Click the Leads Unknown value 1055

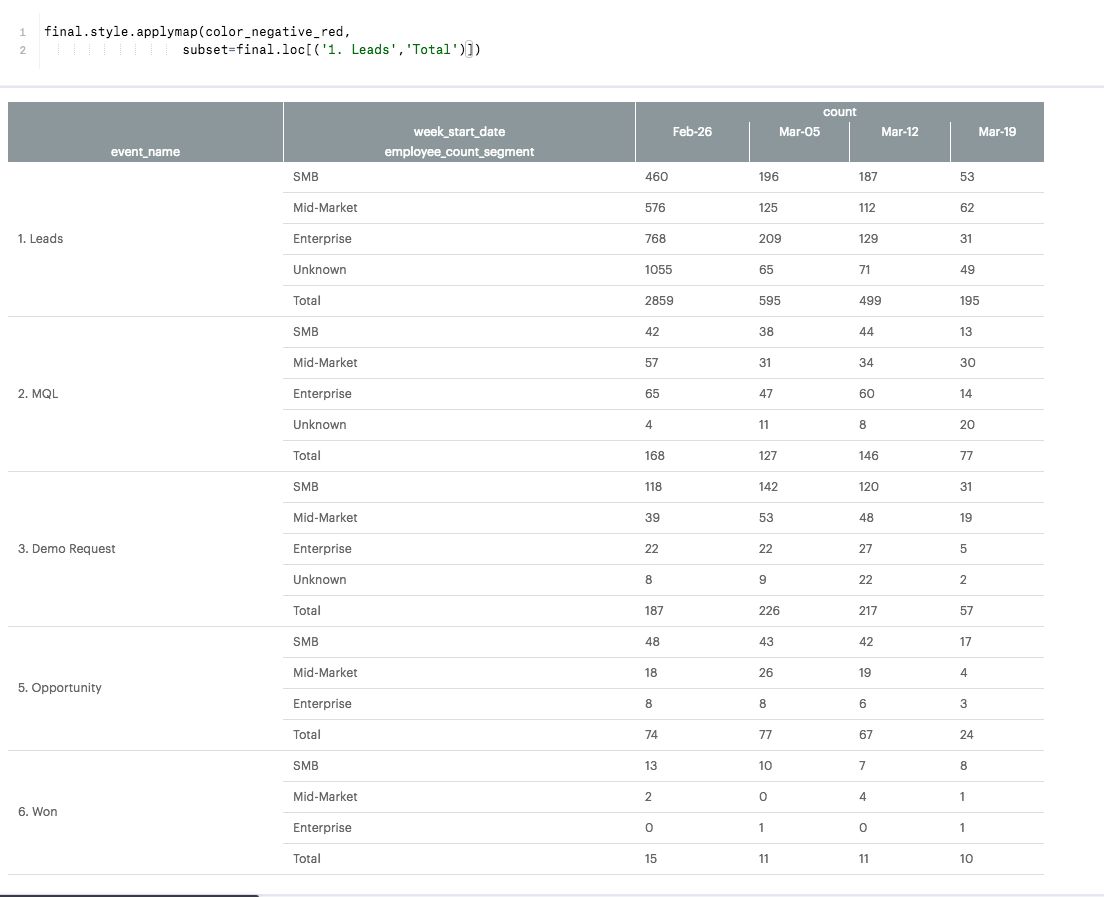click(x=658, y=270)
